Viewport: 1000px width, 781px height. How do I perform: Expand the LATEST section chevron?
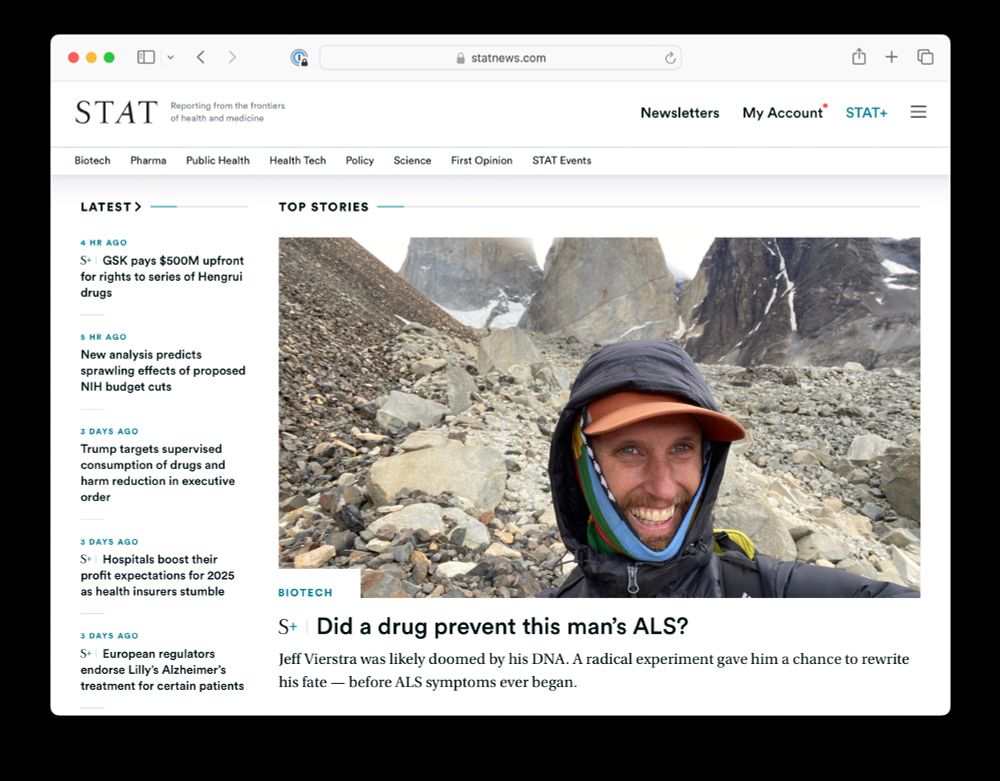(138, 207)
